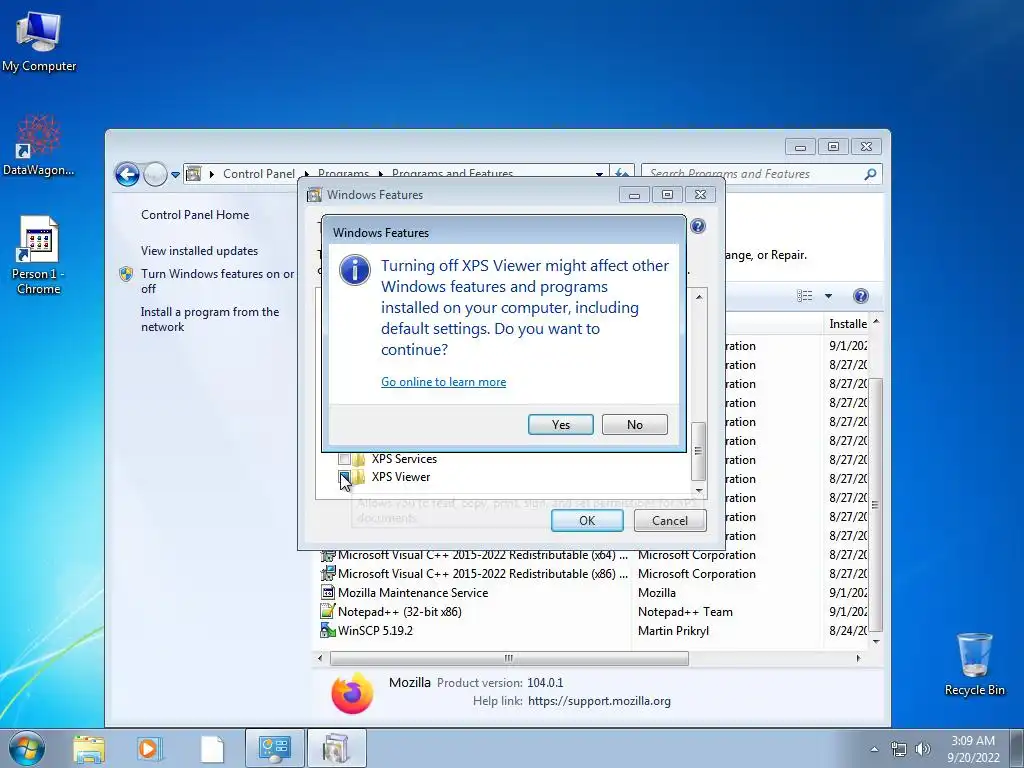The height and width of the screenshot is (768, 1024).
Task: Confirm with the Yes button
Action: 560,424
